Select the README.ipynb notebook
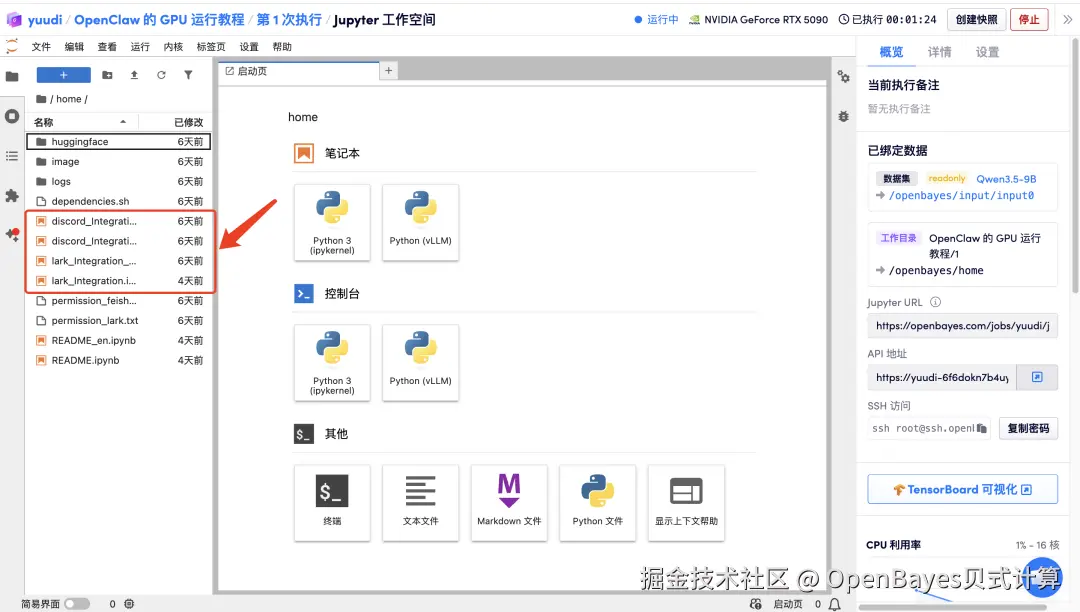Viewport: 1080px width, 612px height. [x=118, y=361]
